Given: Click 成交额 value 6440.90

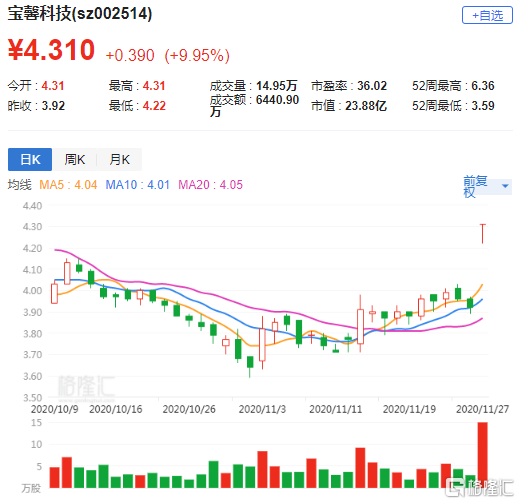Looking at the screenshot, I should click(277, 100).
